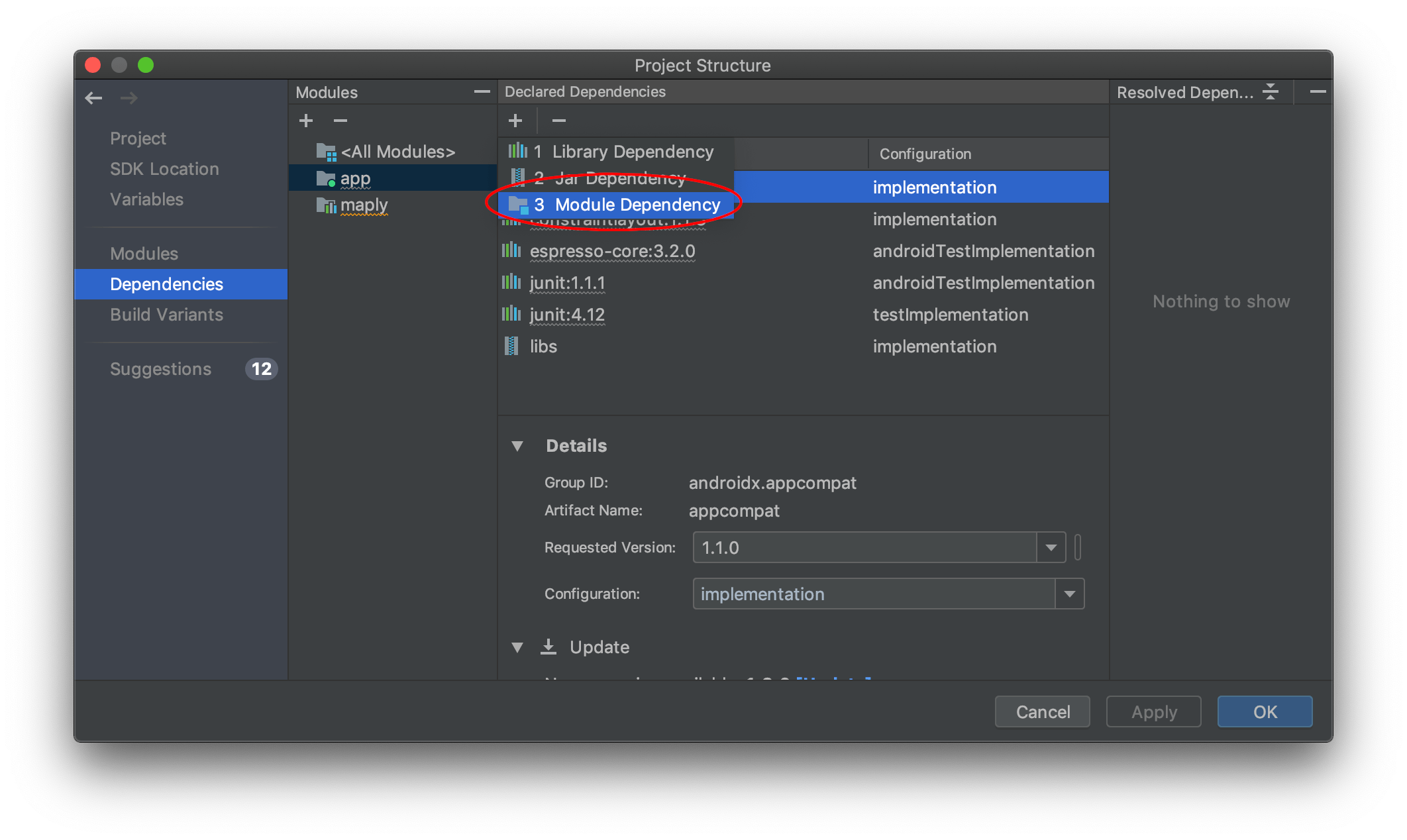1407x840 pixels.
Task: Choose Module Dependency from the popup
Action: coord(627,205)
